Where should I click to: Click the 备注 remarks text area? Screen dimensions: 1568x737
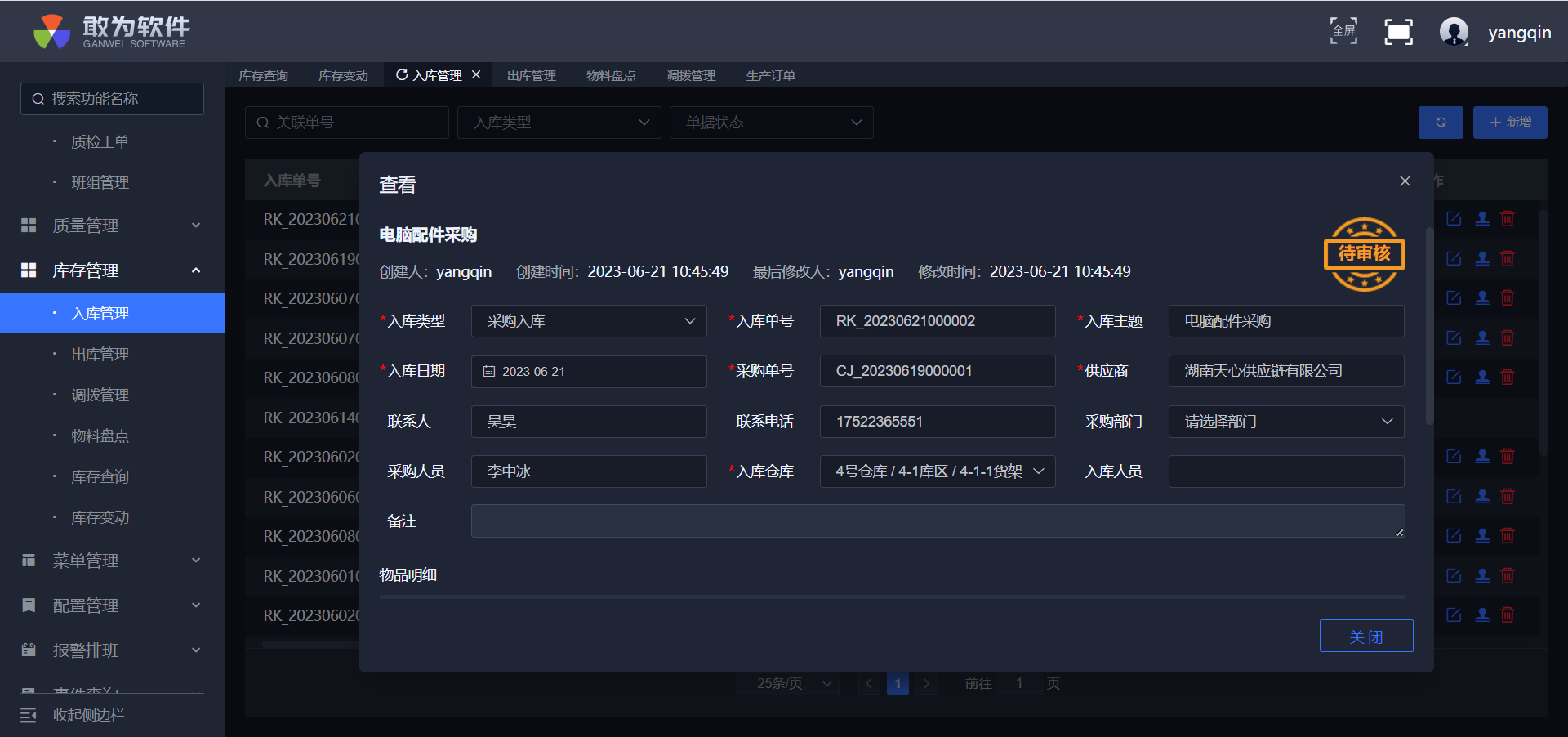tap(937, 521)
